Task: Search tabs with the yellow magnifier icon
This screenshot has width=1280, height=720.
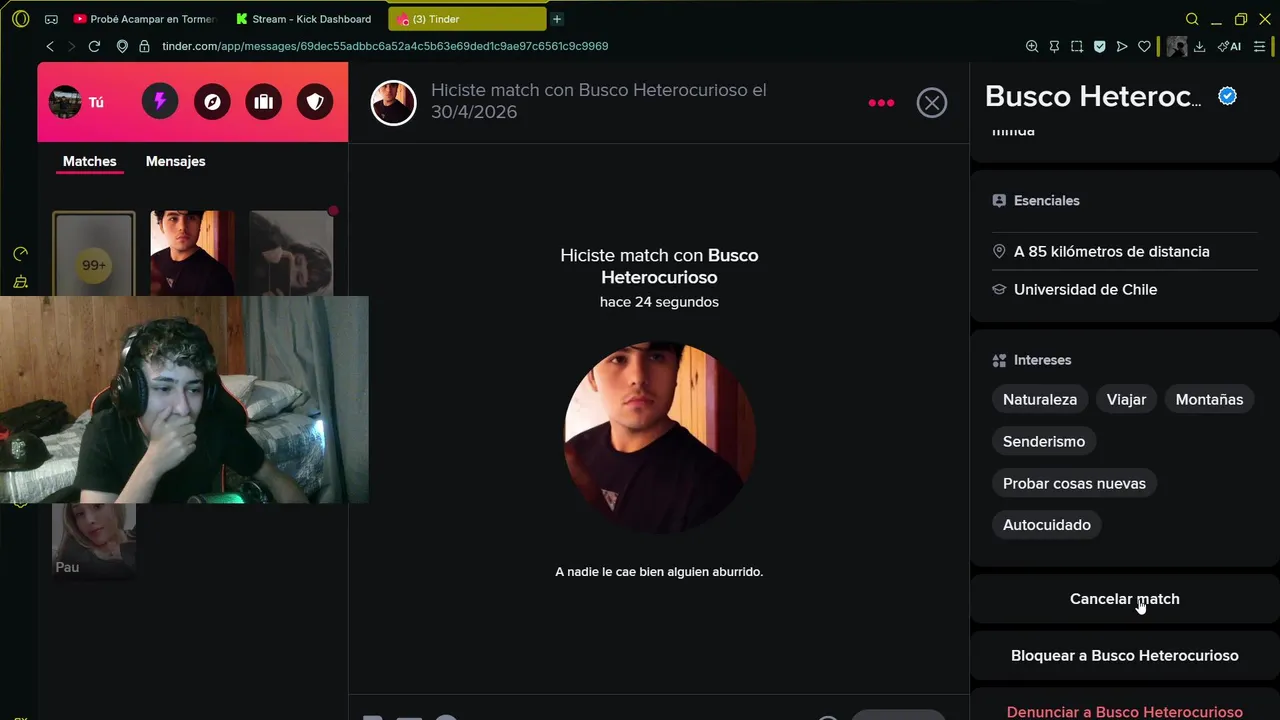Action: click(x=1192, y=19)
